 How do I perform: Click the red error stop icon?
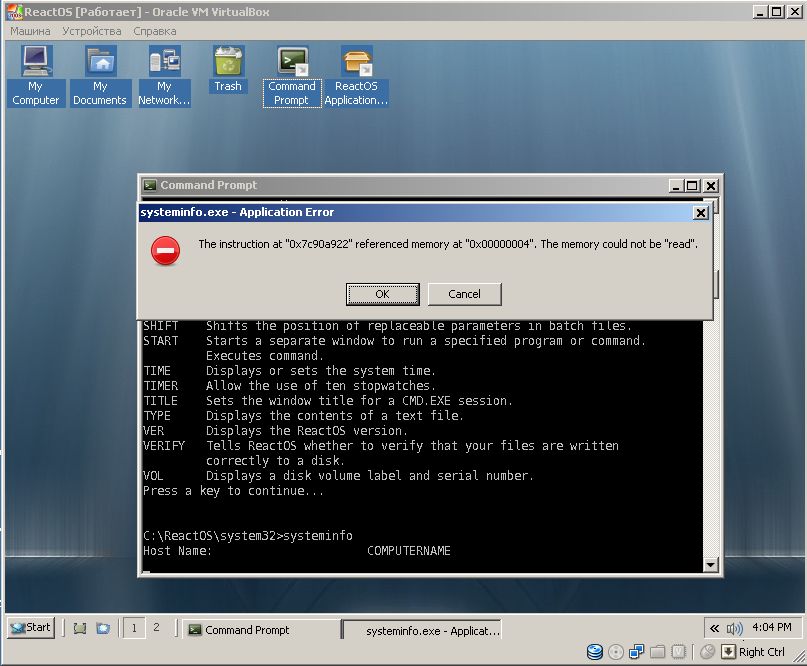[165, 251]
